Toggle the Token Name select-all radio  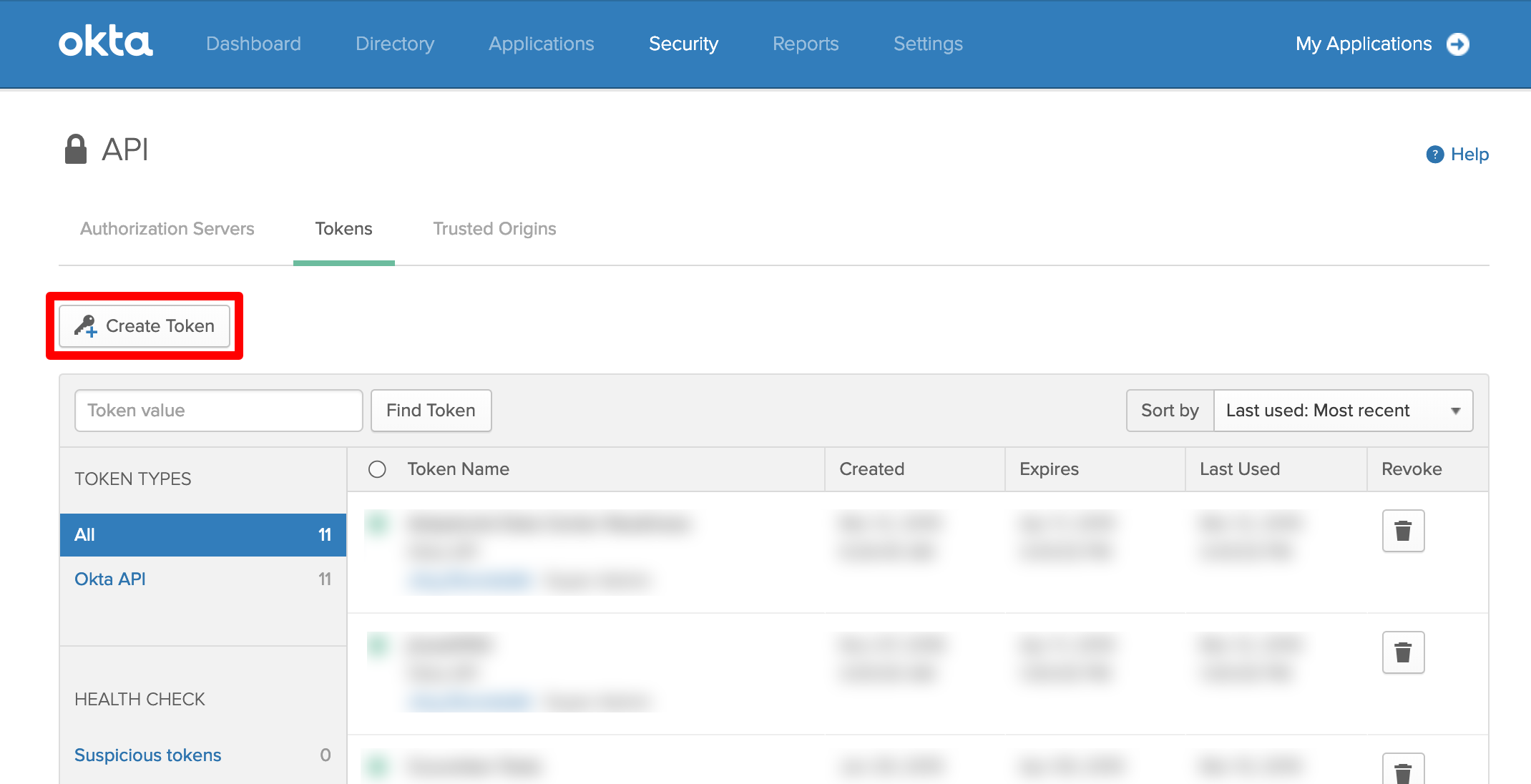[377, 469]
